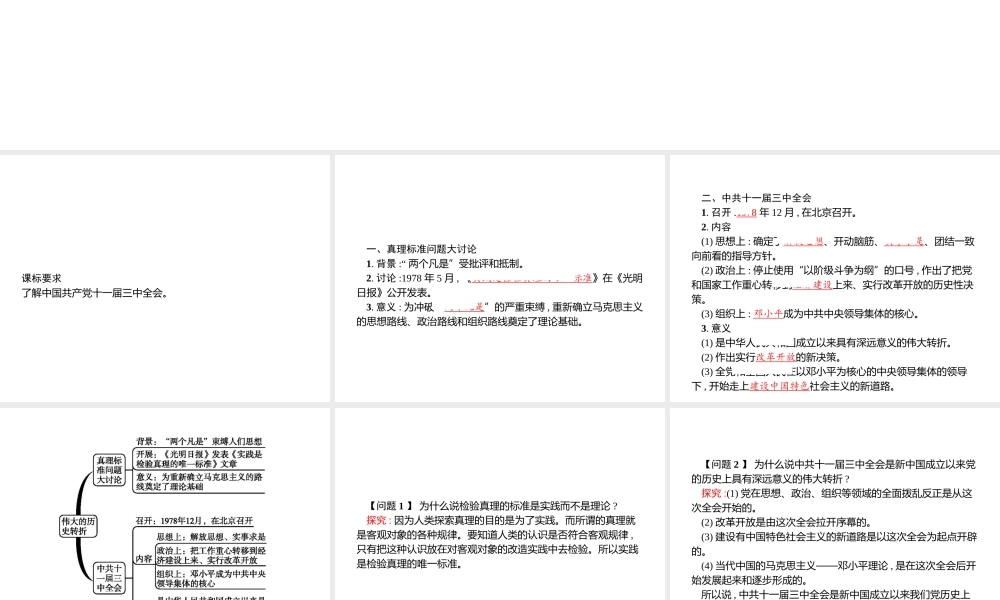Image resolution: width=1000 pixels, height=600 pixels.
Task: Open the slide thumbnail showing 课标要求
Action: [165, 278]
